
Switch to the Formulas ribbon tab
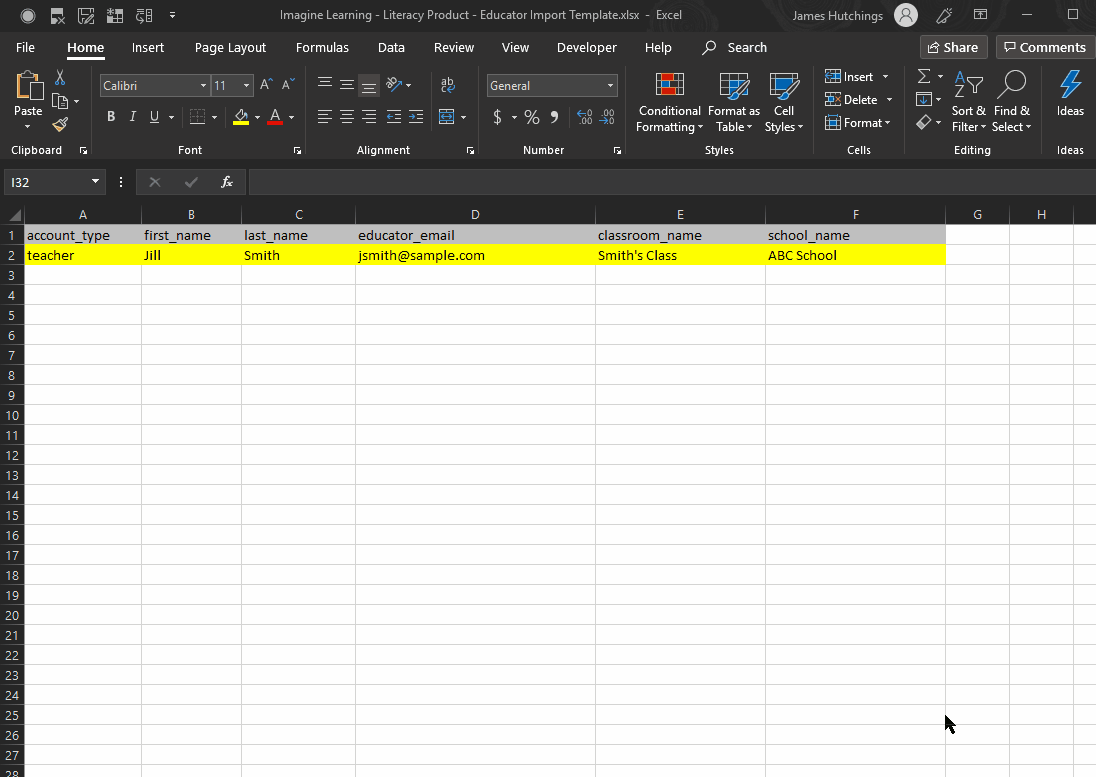click(322, 47)
